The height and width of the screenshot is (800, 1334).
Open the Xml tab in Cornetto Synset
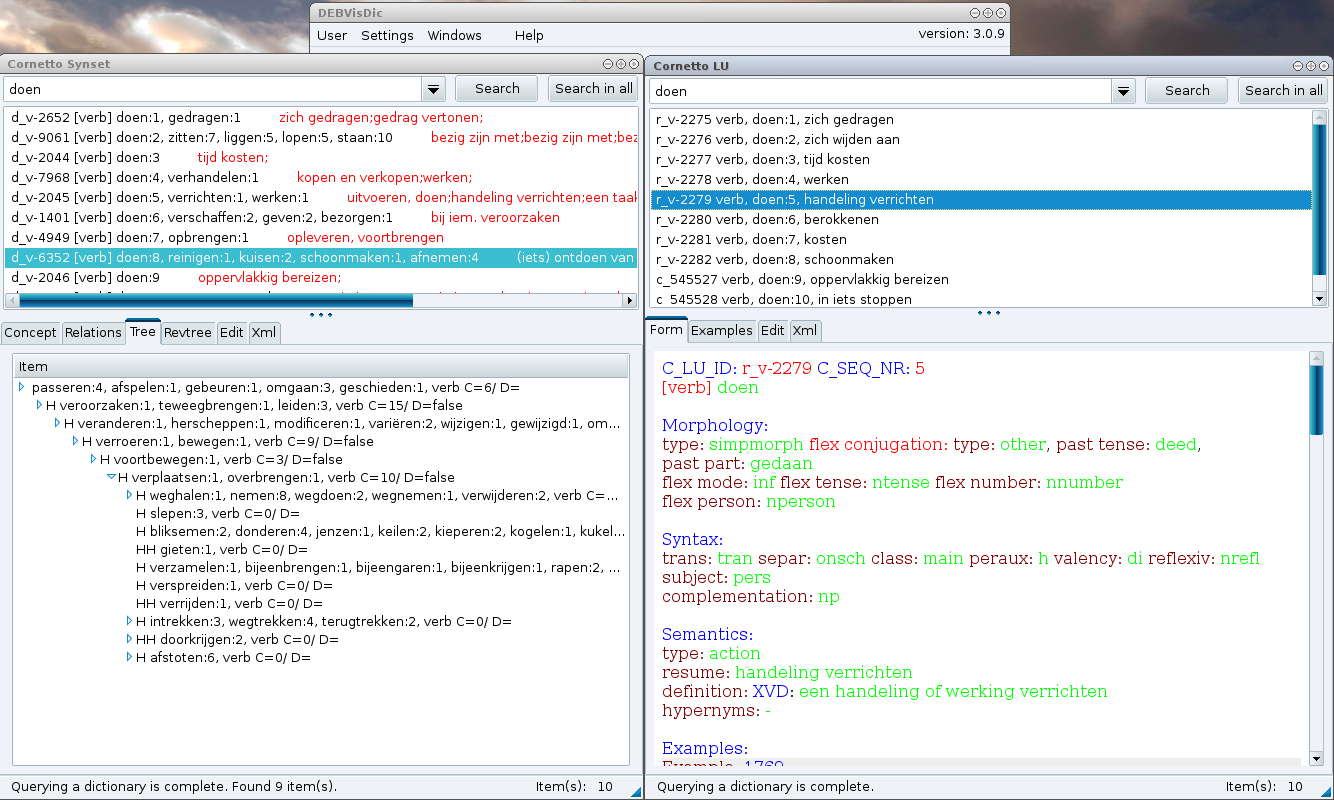tap(264, 332)
